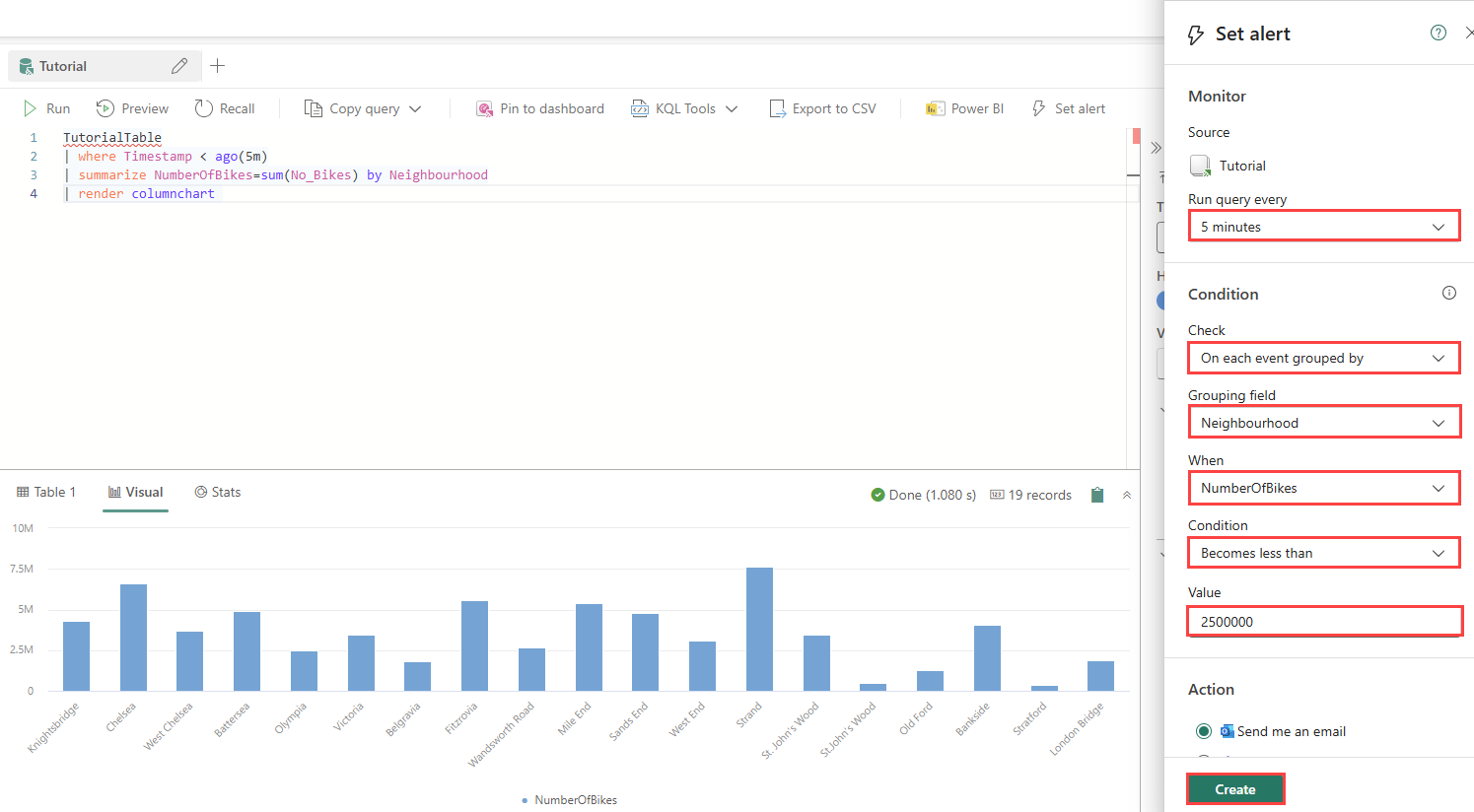Open the Becomes less than condition dropdown
The image size is (1474, 812).
(1323, 553)
